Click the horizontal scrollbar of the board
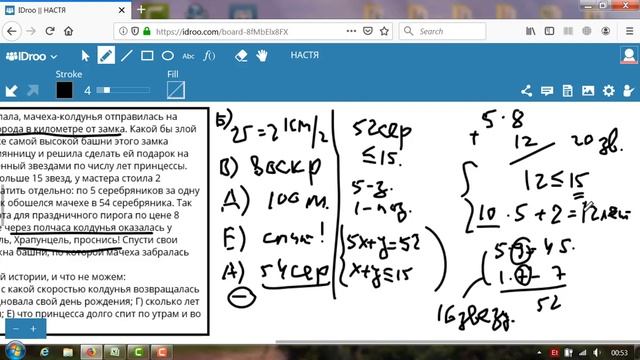Viewport: 640px width, 360px height. click(x=458, y=342)
